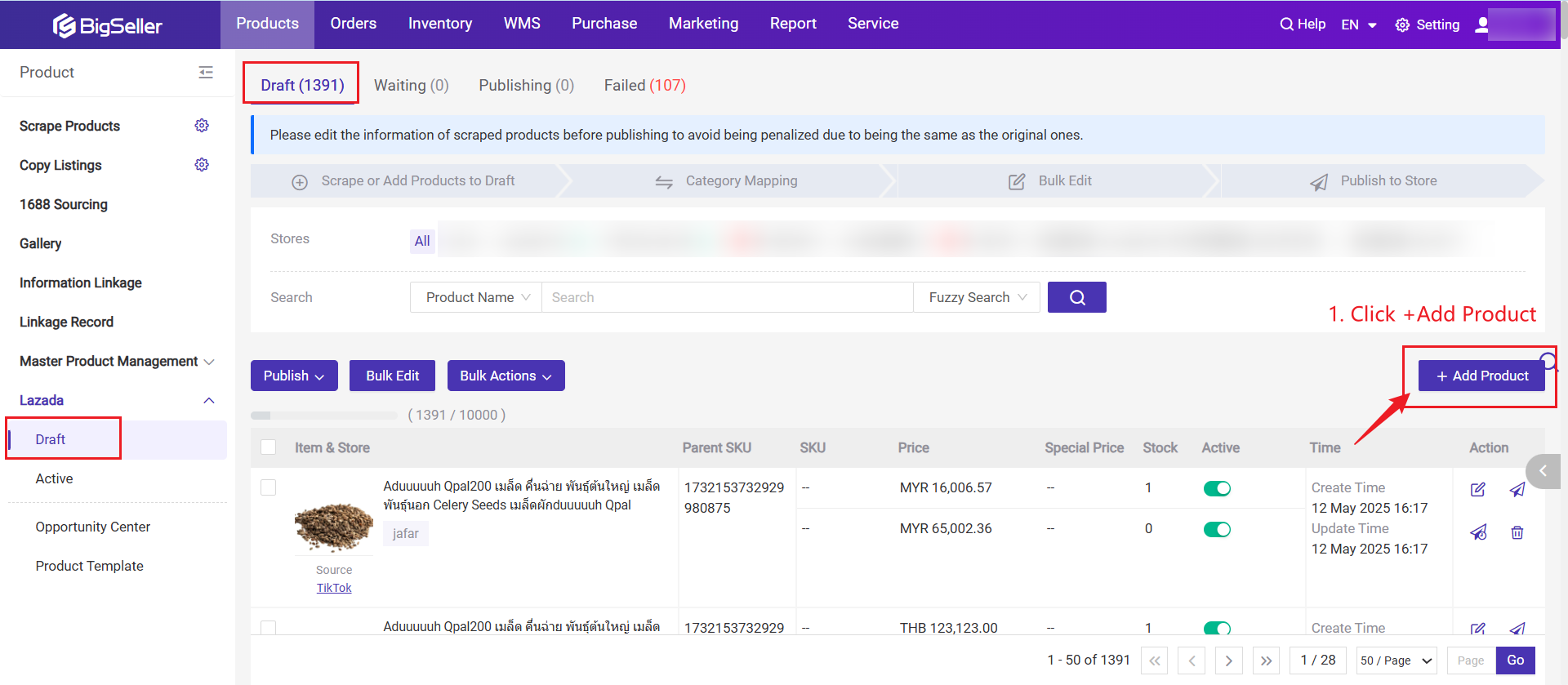Open the Marketing menu
Viewport: 1568px width, 685px height.
704,24
